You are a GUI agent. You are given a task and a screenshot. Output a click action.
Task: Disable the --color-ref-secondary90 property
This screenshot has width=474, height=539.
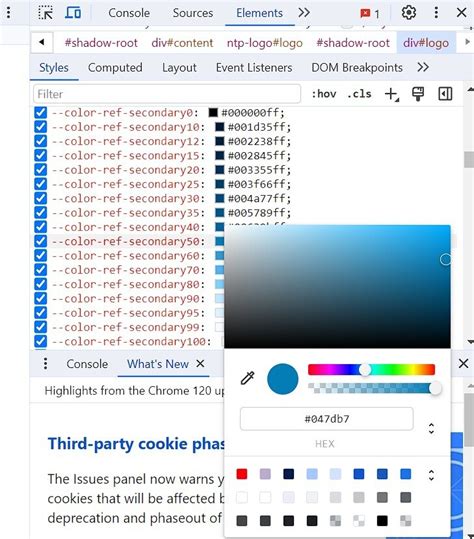click(x=41, y=298)
